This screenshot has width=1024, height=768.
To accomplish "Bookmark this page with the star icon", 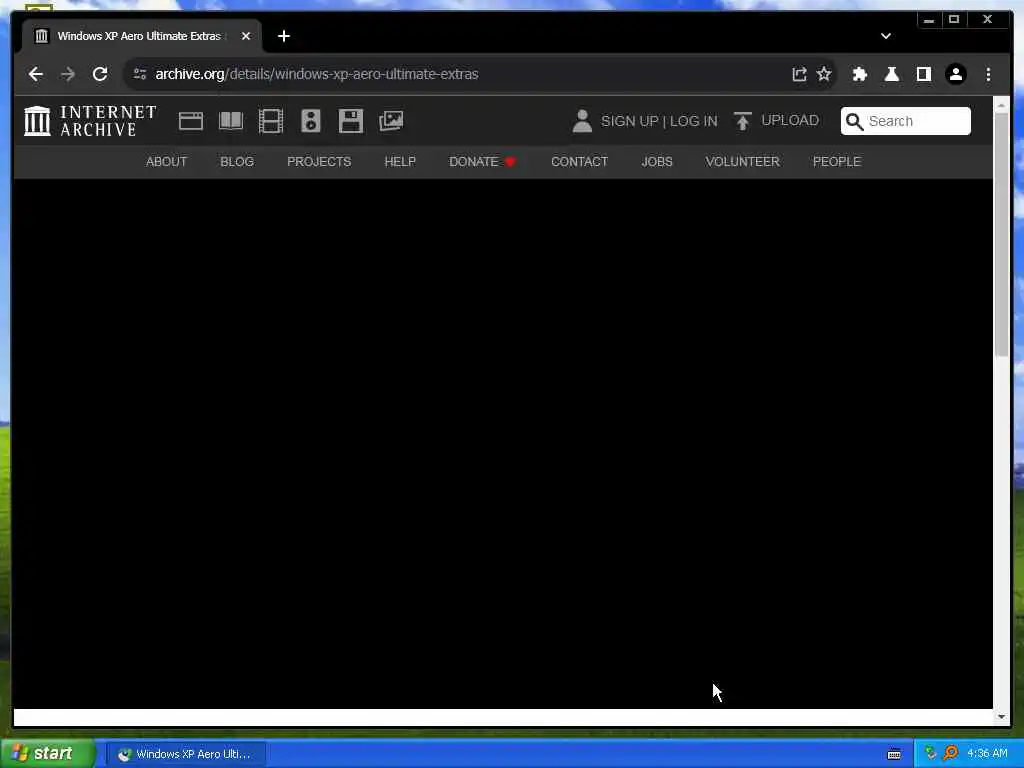I will [824, 74].
